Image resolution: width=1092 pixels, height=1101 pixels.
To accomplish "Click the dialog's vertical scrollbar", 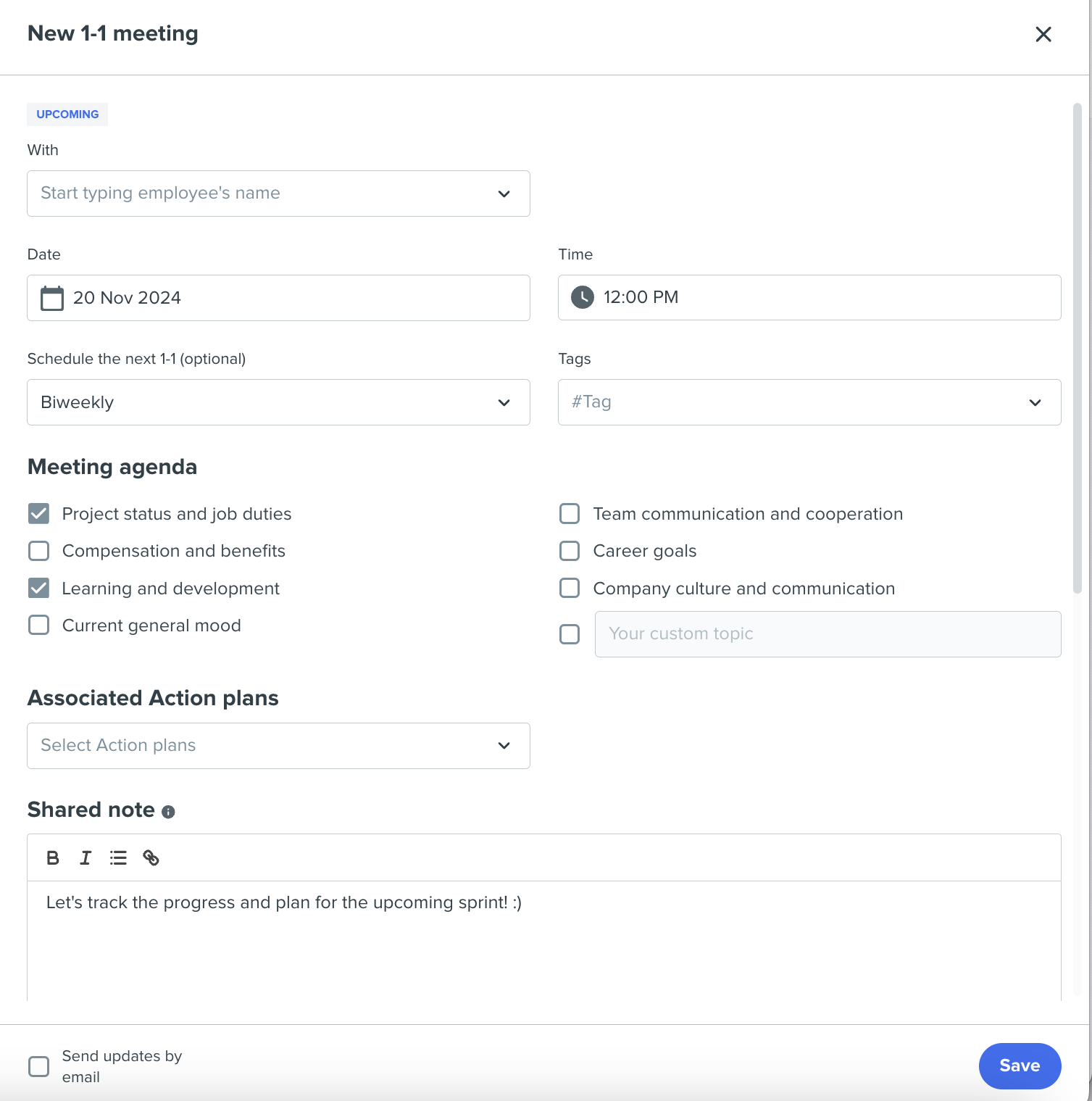I will click(x=1078, y=348).
